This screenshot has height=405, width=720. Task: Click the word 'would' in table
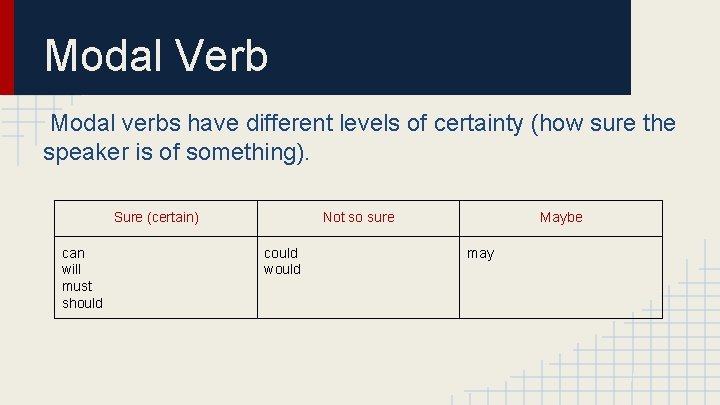(282, 270)
